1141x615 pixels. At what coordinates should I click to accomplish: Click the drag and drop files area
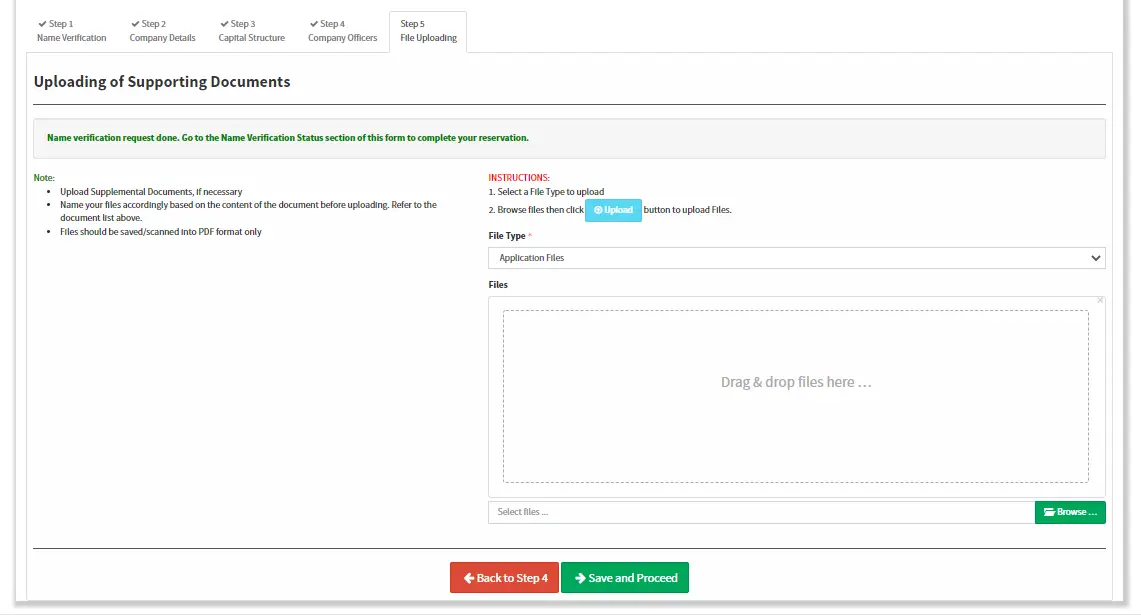coord(795,396)
